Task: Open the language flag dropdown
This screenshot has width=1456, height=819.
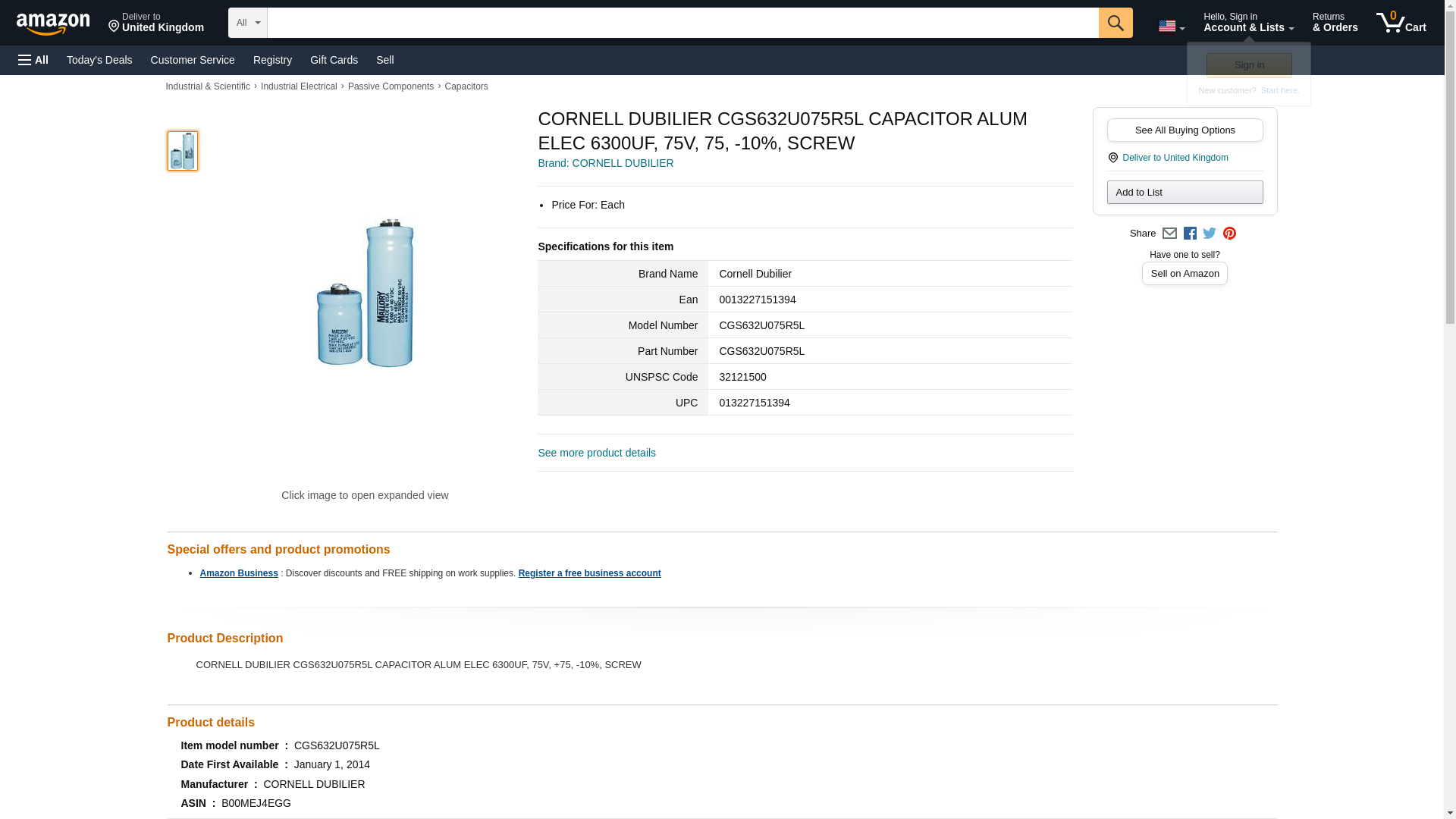Action: pyautogui.click(x=1171, y=26)
